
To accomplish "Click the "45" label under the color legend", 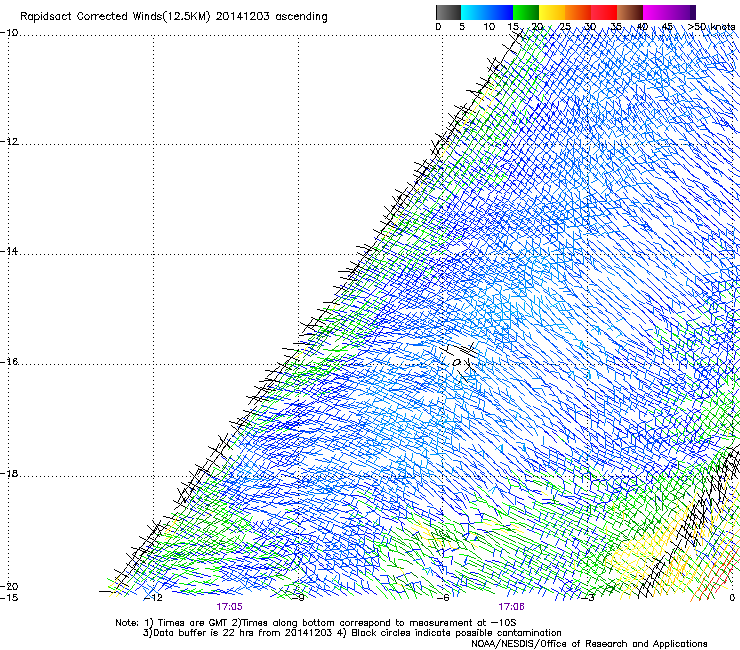I will point(667,27).
